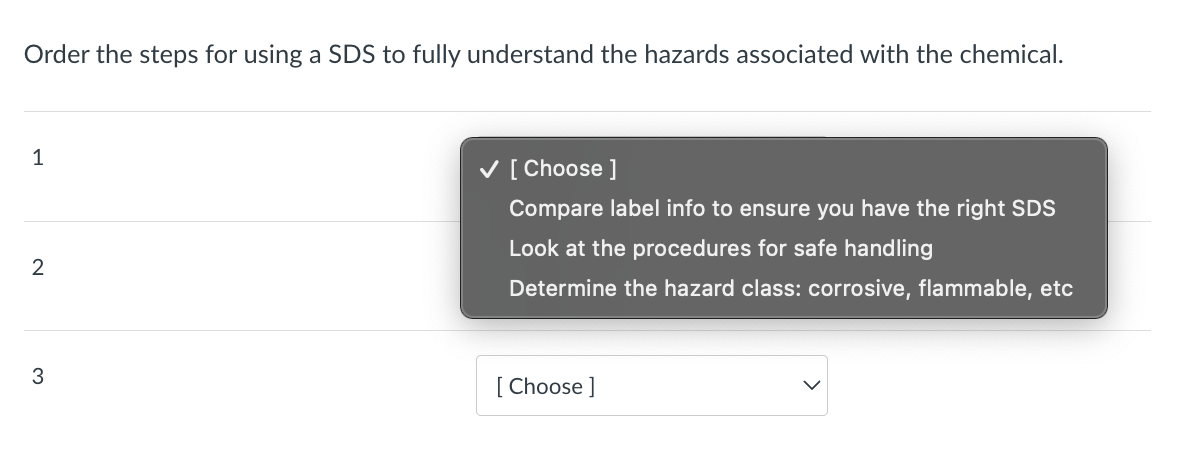1180x459 pixels.
Task: Click the chevron arrow on step 3 dropdown
Action: click(812, 386)
